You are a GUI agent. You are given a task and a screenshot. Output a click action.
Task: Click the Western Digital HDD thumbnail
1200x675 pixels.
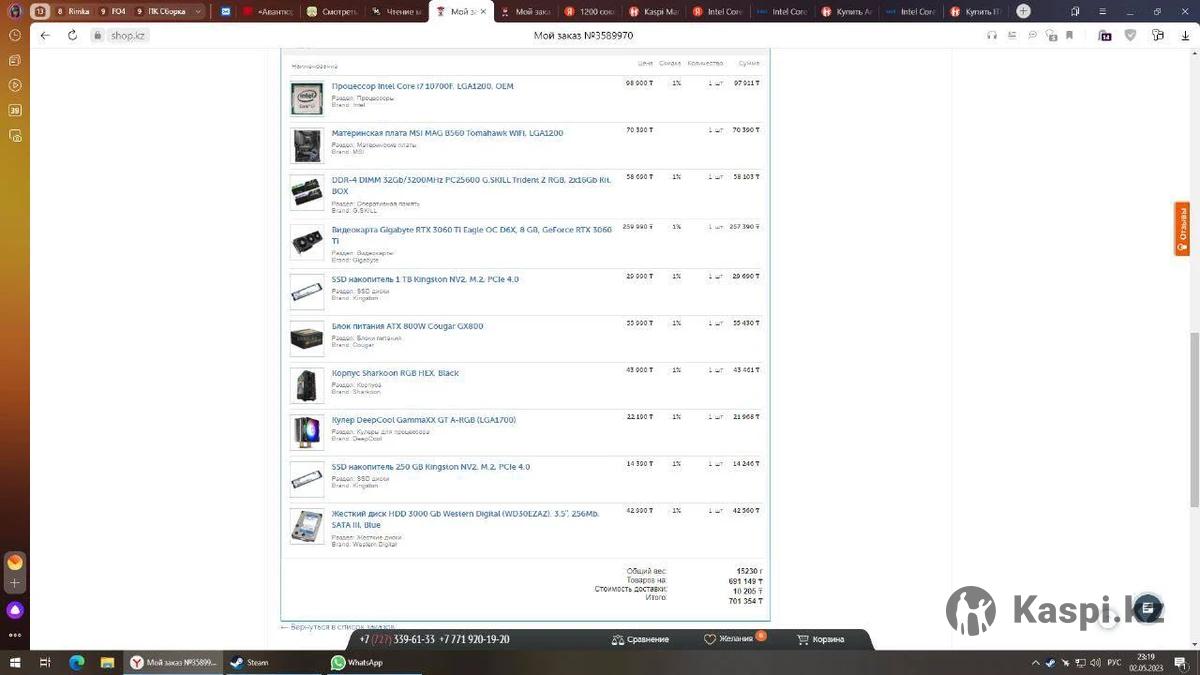(x=307, y=526)
